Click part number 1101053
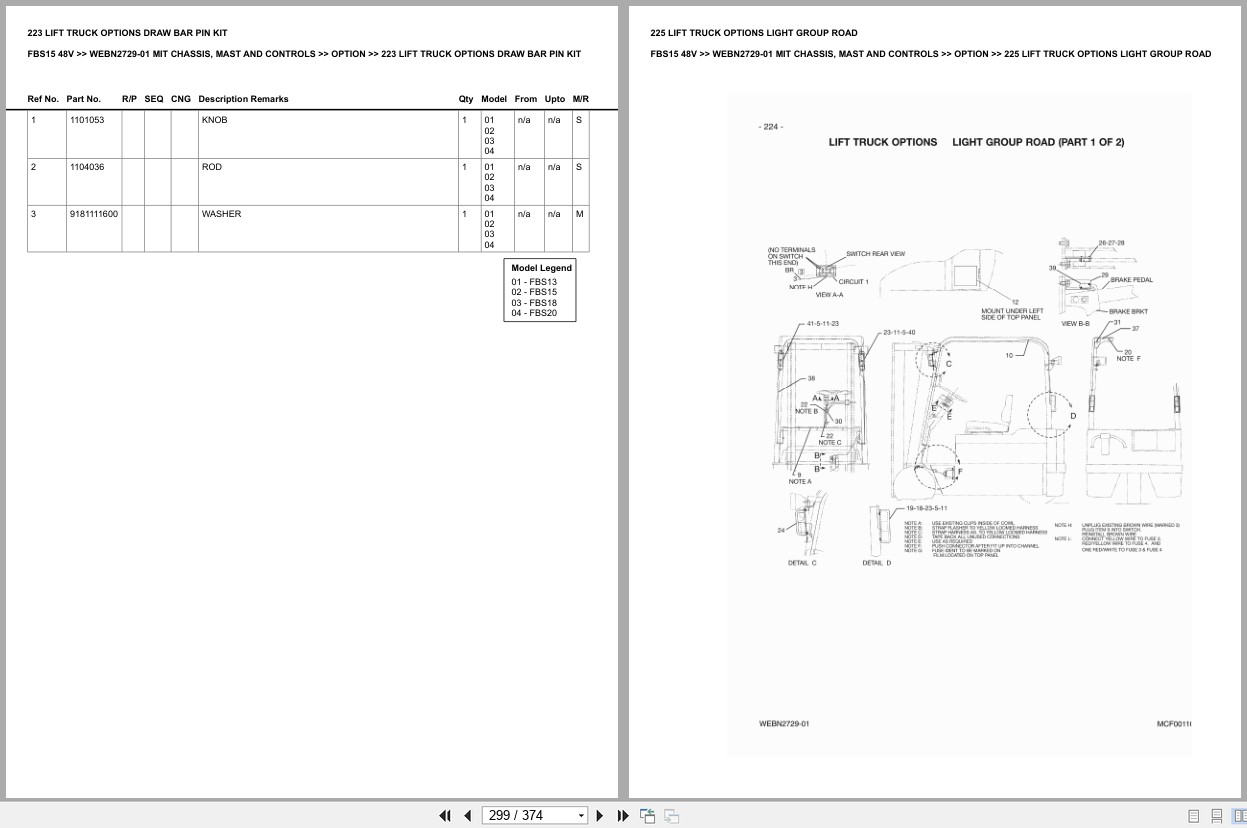1247x828 pixels. [87, 120]
